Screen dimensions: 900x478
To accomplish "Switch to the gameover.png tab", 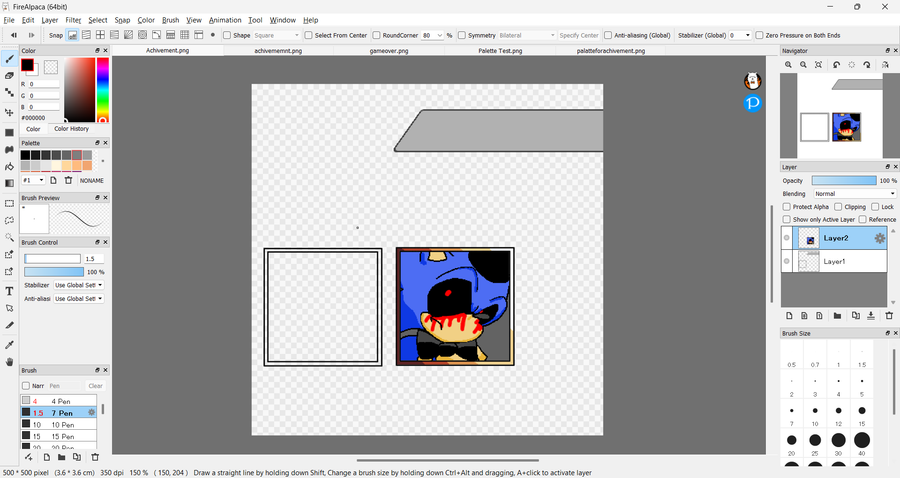I will [x=389, y=50].
